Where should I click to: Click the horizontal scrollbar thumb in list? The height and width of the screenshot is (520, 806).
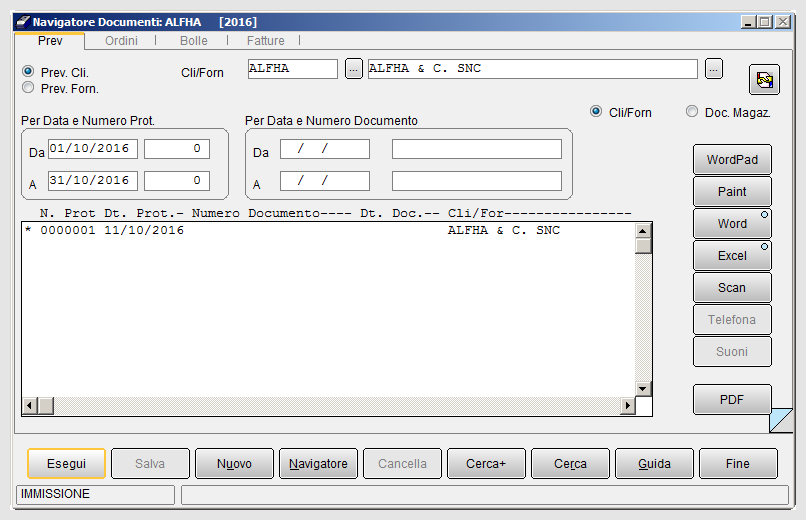click(x=46, y=406)
